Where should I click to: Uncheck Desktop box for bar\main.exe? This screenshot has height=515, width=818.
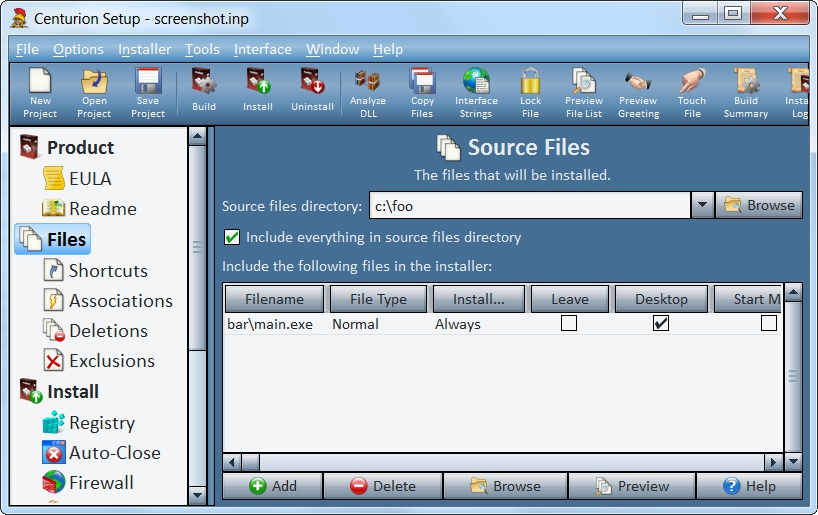pyautogui.click(x=661, y=323)
